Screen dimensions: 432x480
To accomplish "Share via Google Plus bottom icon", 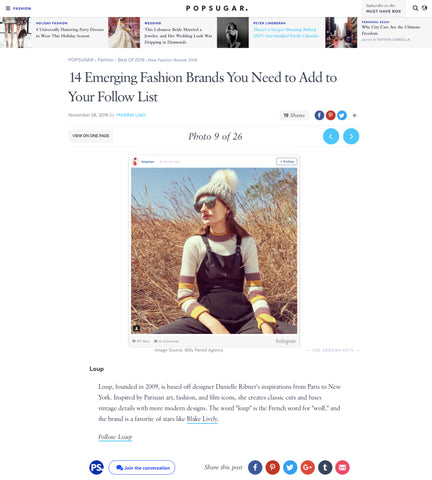I will coord(307,467).
